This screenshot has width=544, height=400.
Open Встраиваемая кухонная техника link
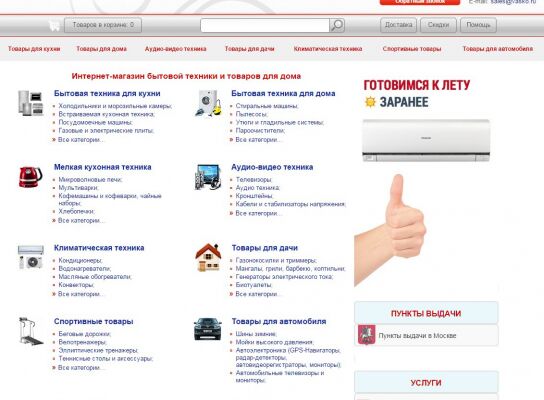(107, 114)
